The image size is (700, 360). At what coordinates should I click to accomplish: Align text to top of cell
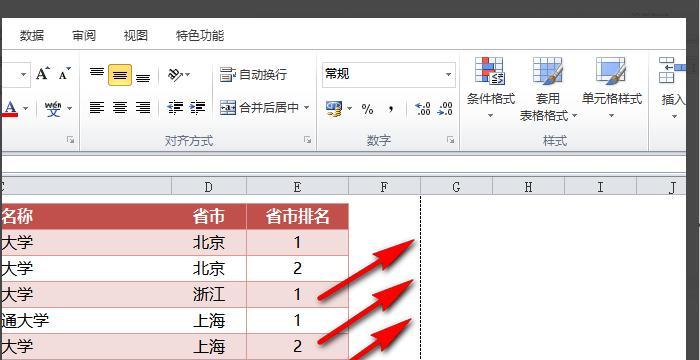coord(97,73)
